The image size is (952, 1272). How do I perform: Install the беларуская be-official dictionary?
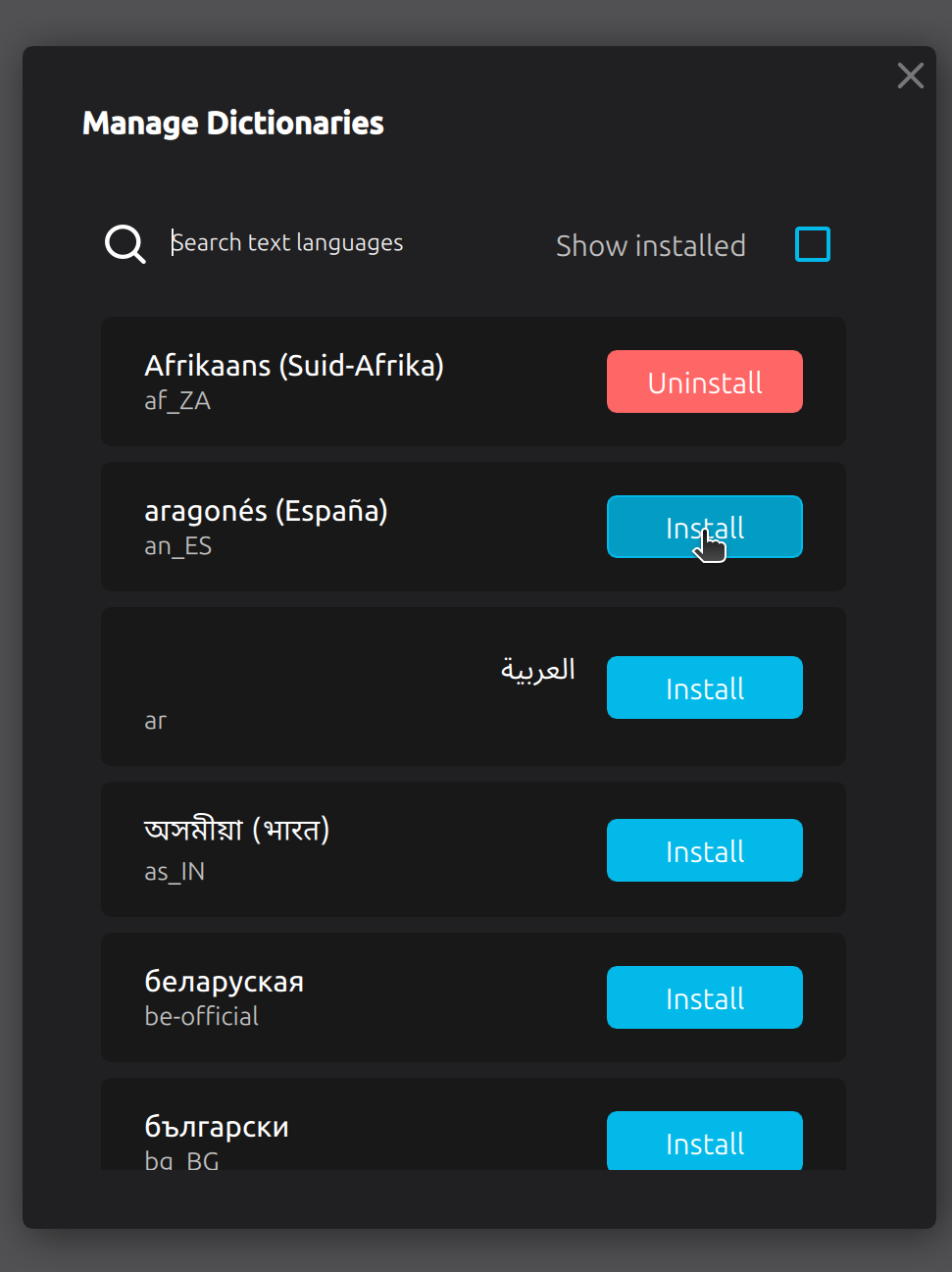point(705,997)
